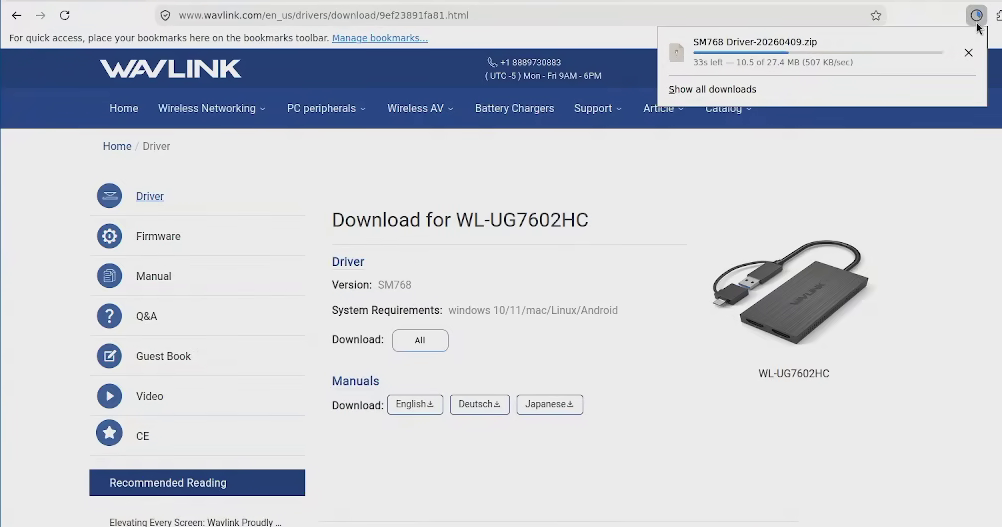Open the Guest Book pencil icon
Viewport: 1002px width, 527px height.
[109, 356]
